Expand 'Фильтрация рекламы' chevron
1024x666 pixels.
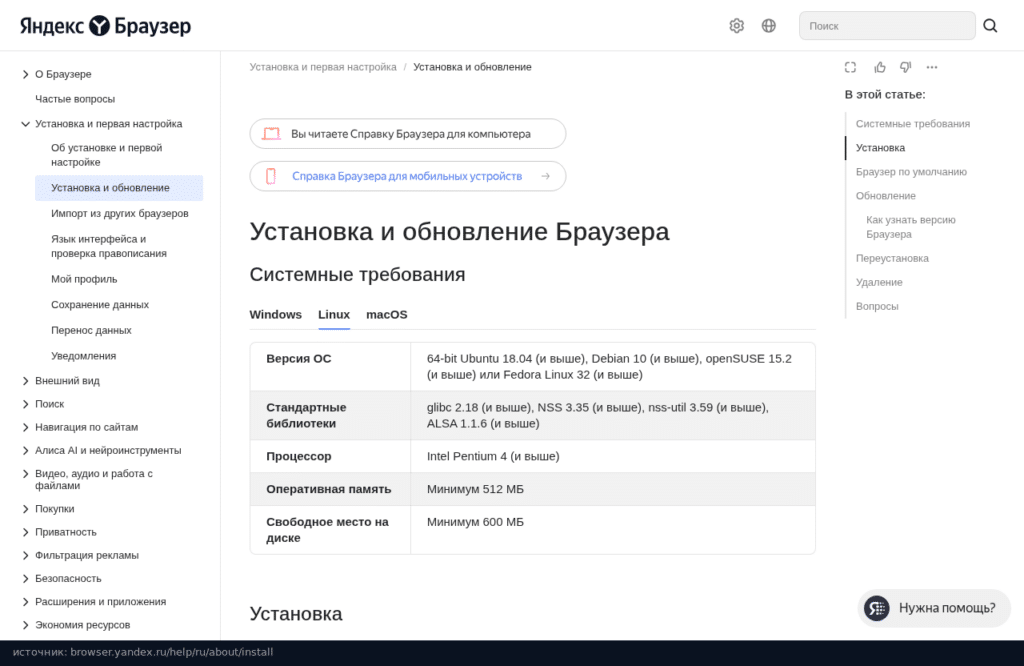pos(25,555)
